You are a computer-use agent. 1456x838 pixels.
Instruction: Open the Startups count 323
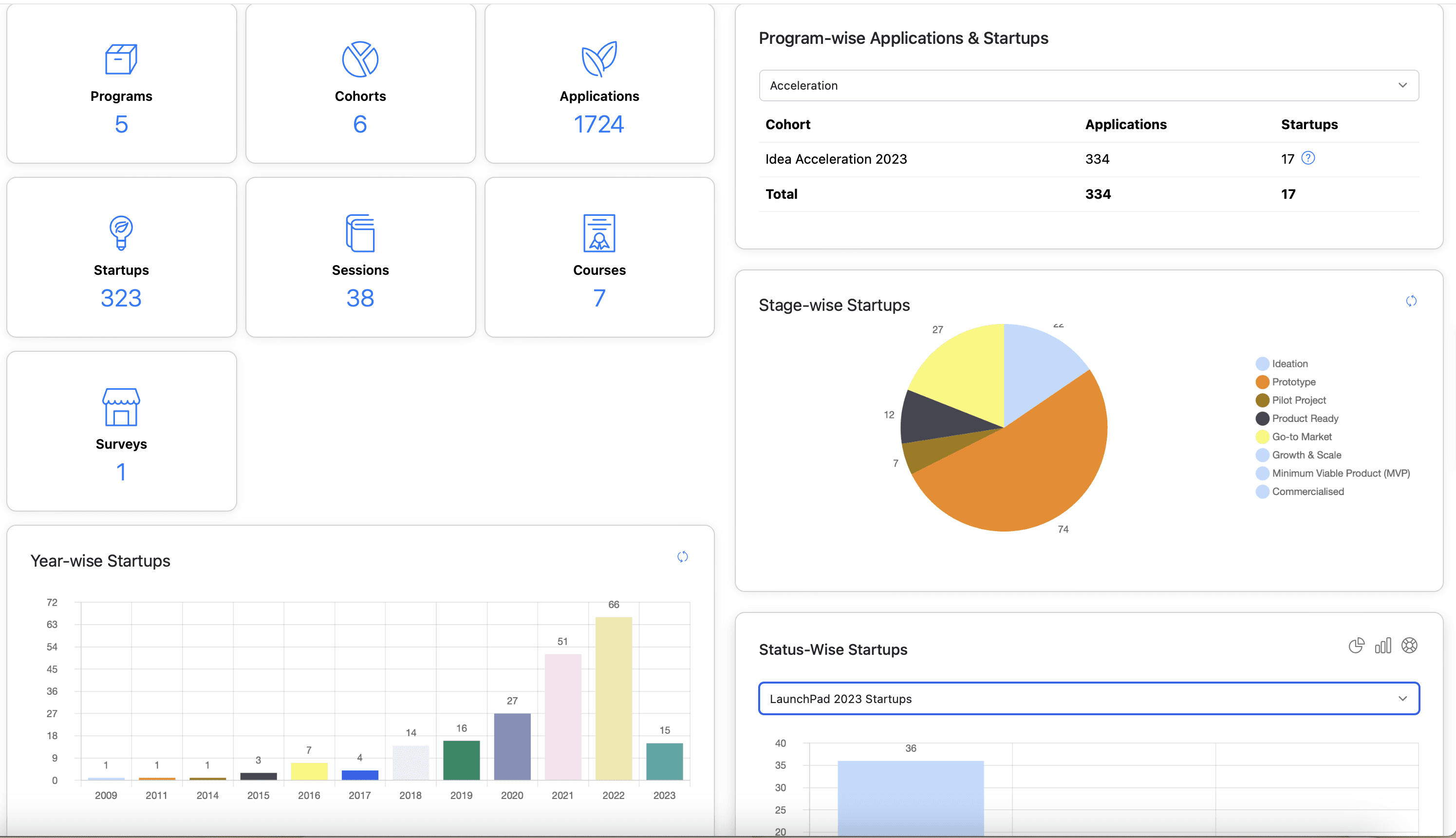click(x=121, y=298)
